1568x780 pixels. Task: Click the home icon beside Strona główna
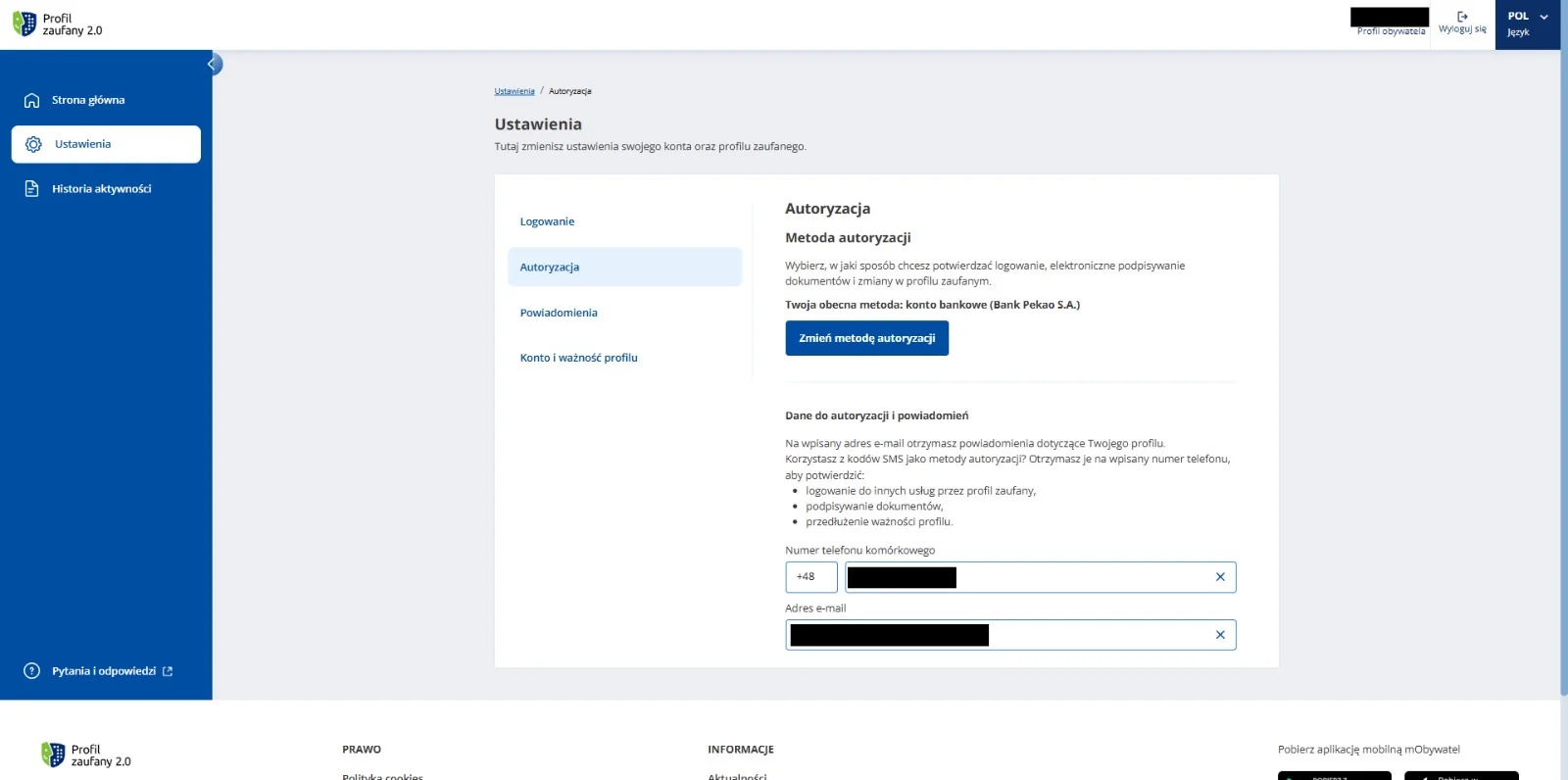pos(31,100)
